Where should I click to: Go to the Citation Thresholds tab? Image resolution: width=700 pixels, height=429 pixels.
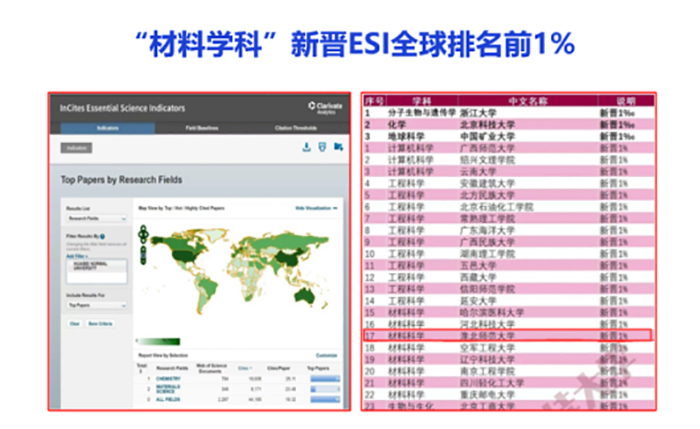(296, 129)
